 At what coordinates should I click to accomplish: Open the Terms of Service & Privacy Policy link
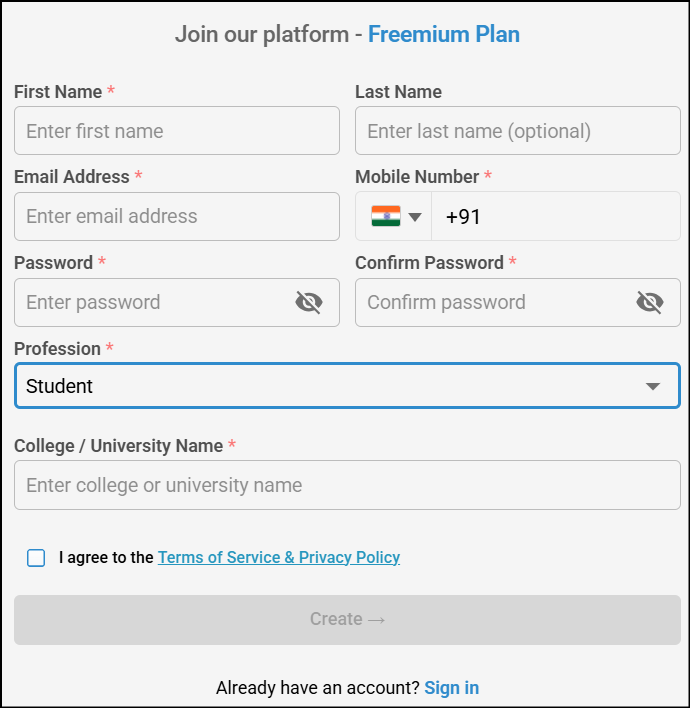click(279, 558)
